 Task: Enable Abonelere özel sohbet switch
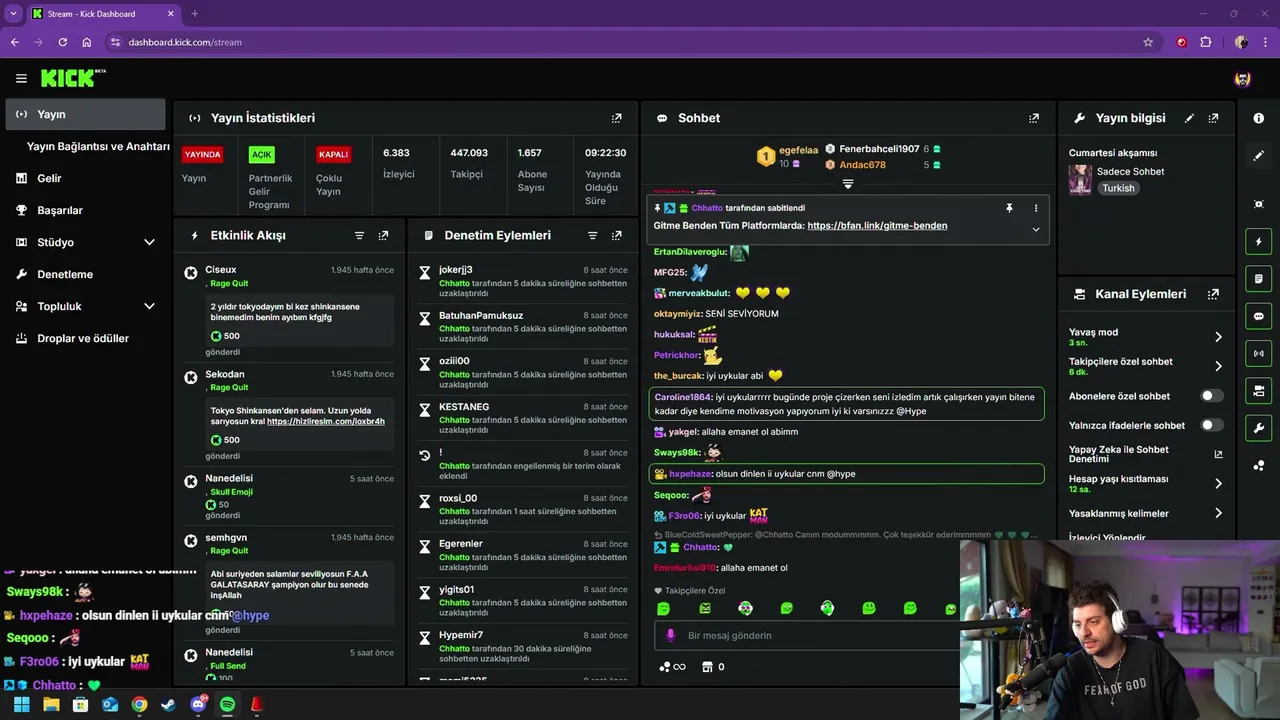point(1211,396)
